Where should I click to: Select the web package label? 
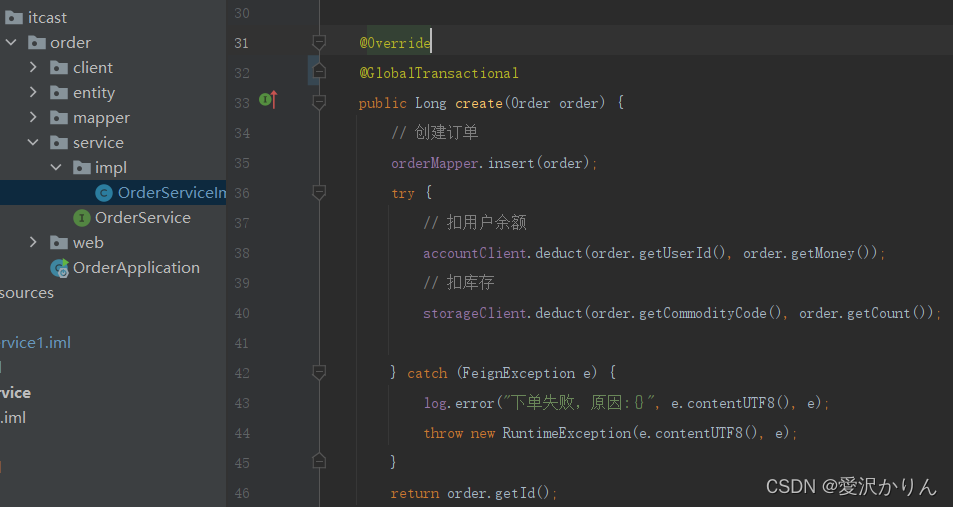[88, 243]
